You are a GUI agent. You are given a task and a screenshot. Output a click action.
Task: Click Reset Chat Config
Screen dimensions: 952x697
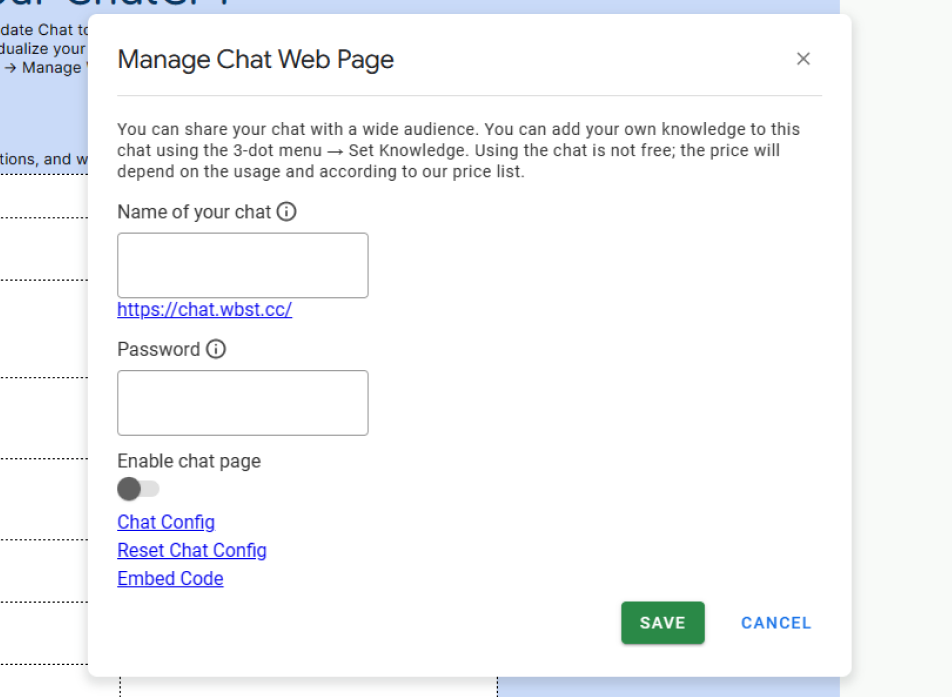[191, 550]
